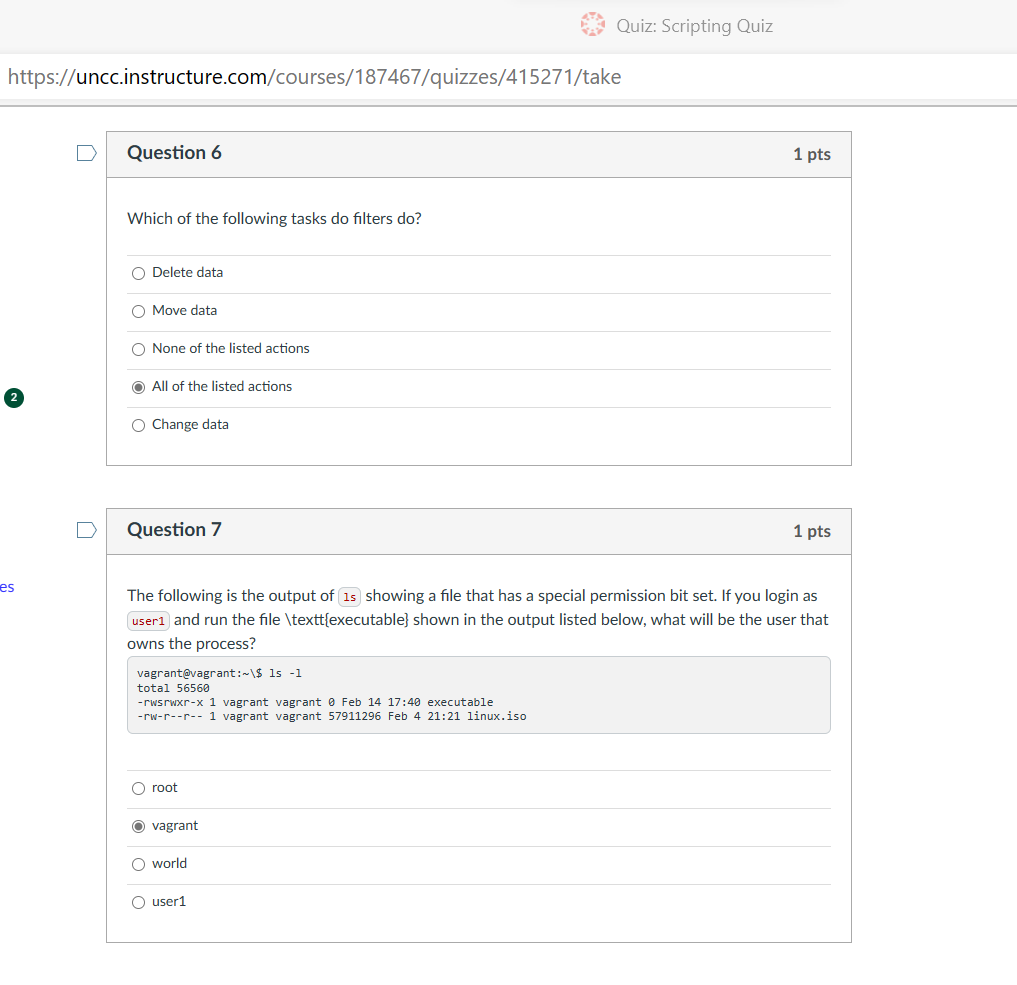Select 'root' for Question 7

(x=138, y=788)
